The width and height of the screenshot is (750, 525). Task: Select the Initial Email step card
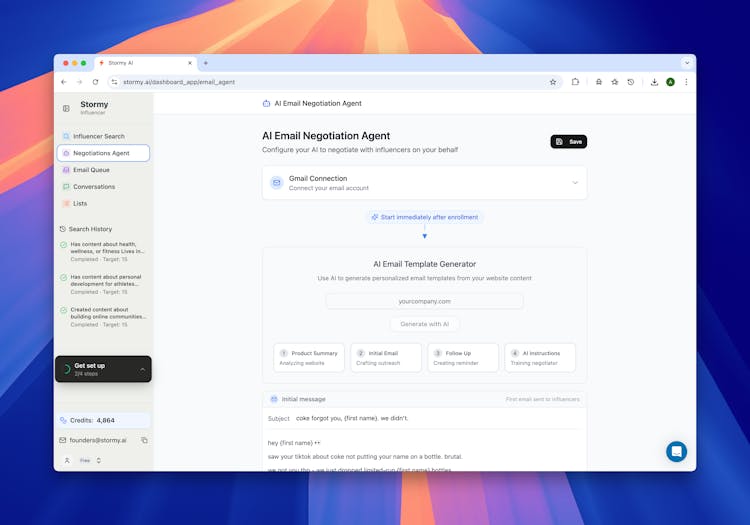pos(386,358)
